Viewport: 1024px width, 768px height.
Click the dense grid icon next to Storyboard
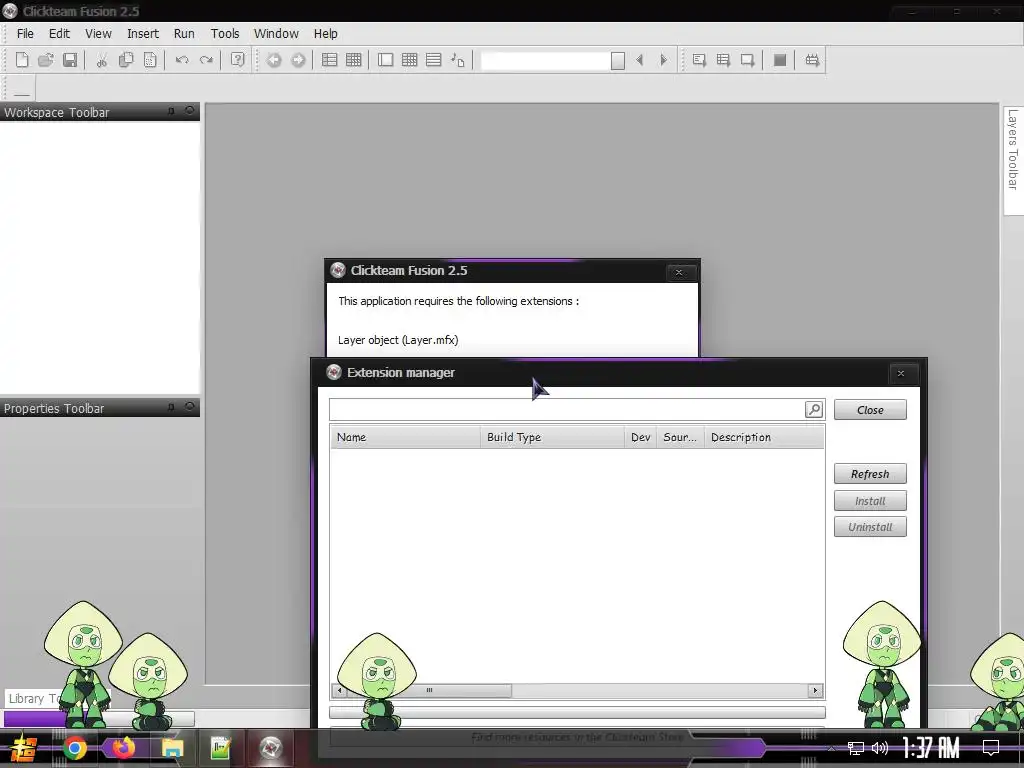pos(354,60)
